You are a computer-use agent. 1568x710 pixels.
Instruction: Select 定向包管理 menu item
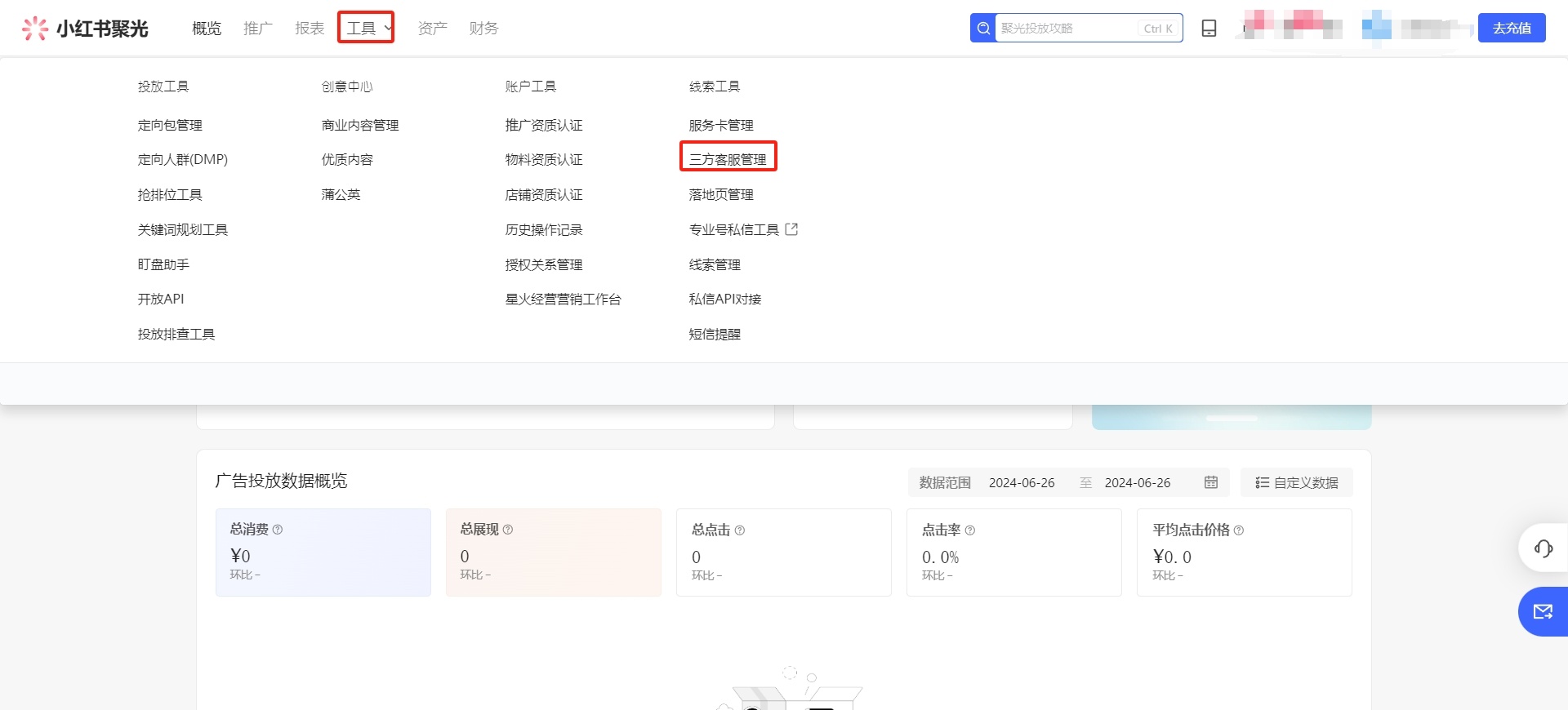click(x=170, y=125)
